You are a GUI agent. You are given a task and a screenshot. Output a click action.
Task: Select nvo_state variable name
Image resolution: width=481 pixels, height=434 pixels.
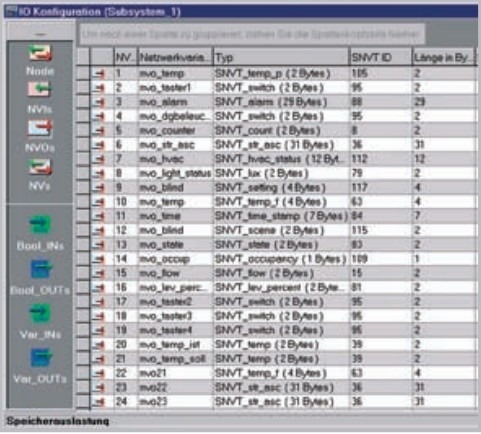[161, 245]
